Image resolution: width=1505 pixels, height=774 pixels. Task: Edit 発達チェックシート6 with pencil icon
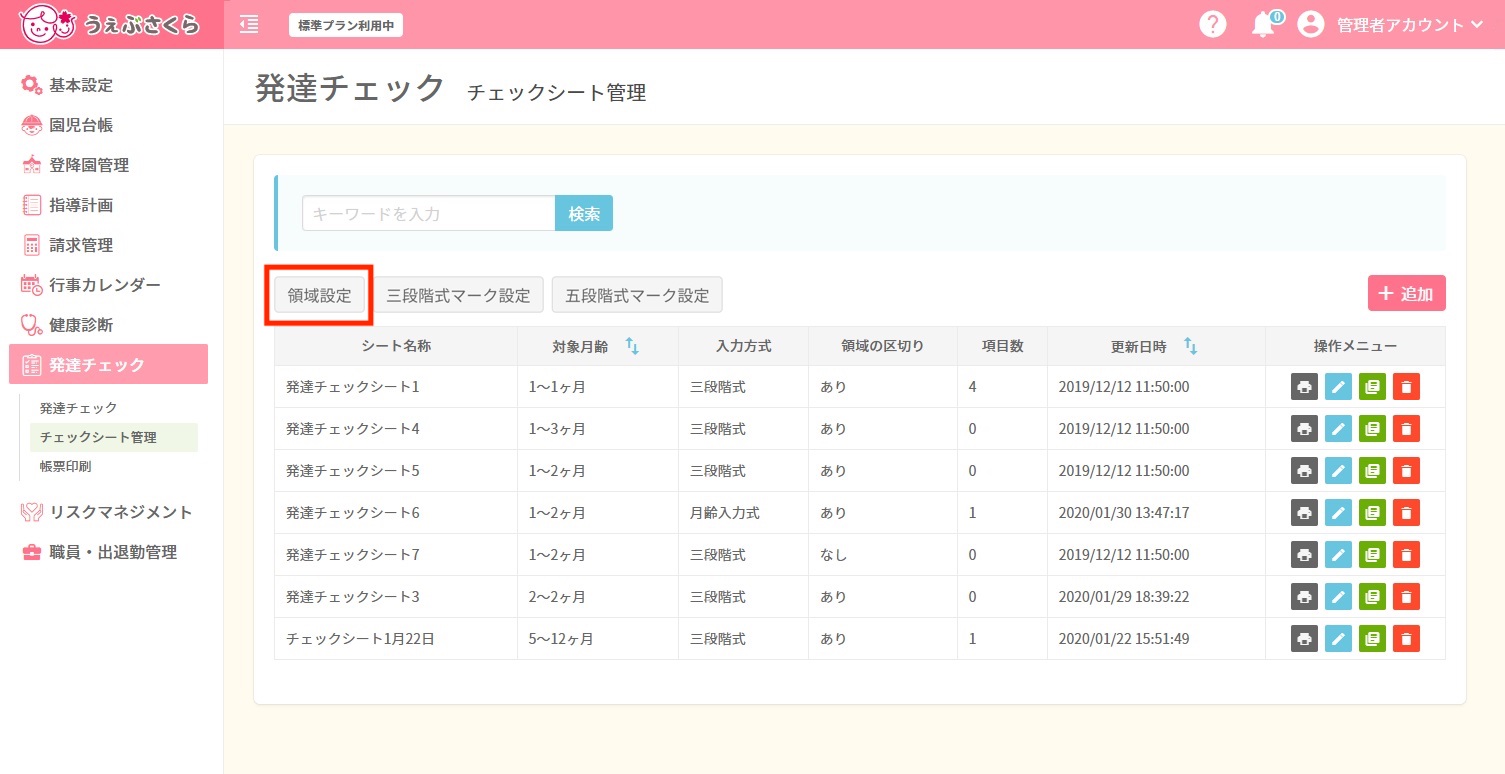pyautogui.click(x=1338, y=513)
